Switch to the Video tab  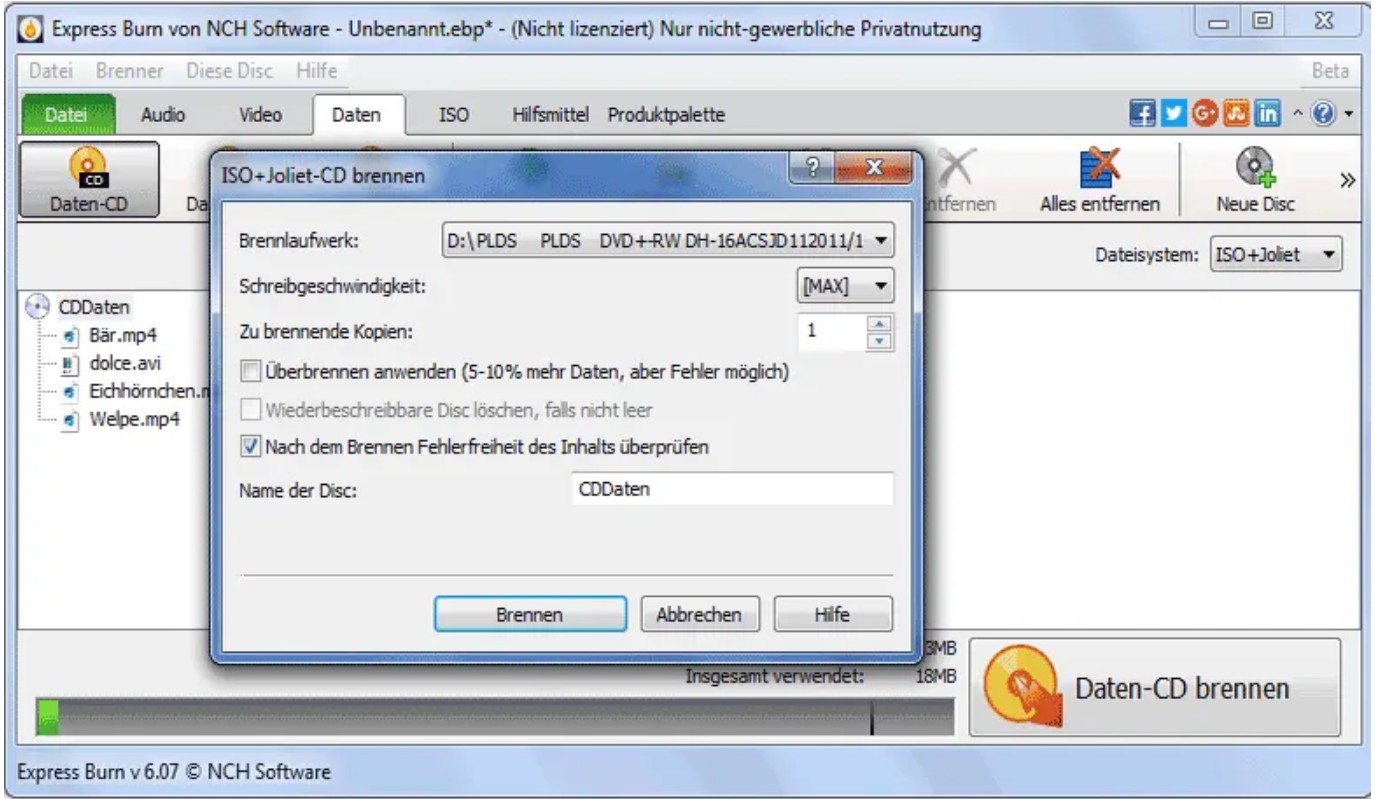pyautogui.click(x=260, y=115)
